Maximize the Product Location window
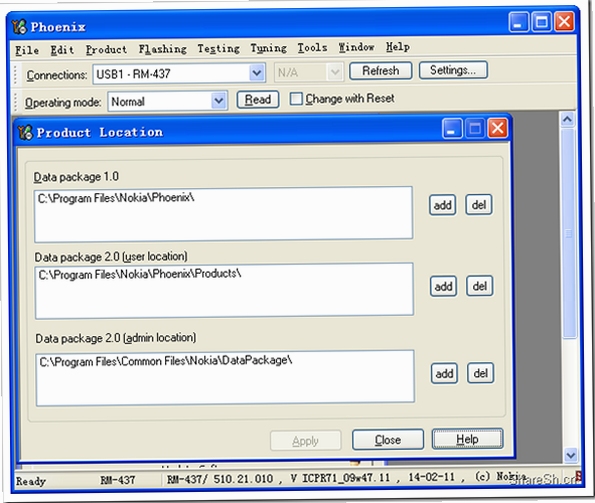 tap(474, 128)
